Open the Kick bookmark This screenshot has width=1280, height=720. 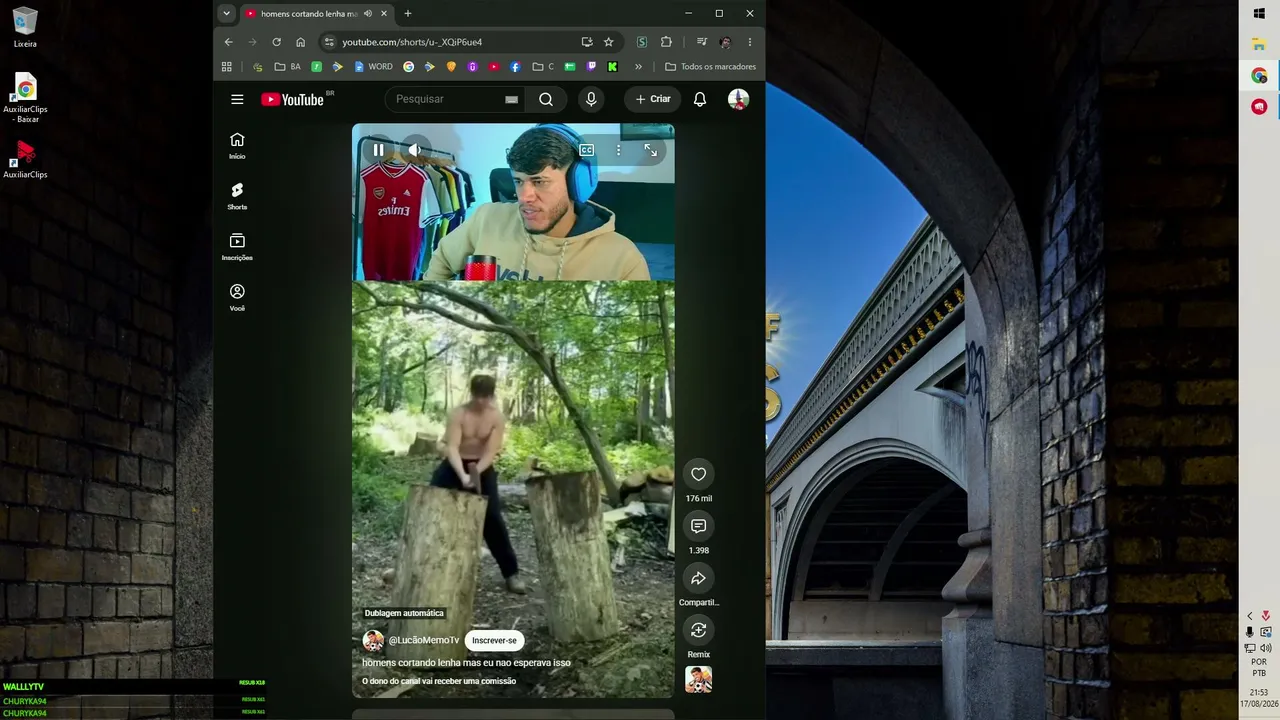tap(612, 67)
